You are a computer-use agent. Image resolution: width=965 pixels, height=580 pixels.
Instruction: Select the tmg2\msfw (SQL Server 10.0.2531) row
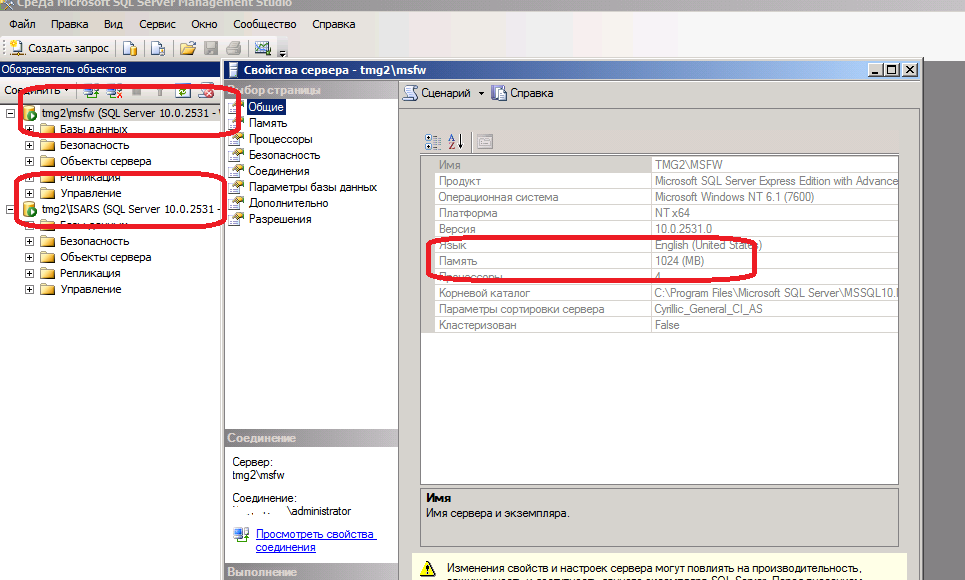click(x=130, y=113)
